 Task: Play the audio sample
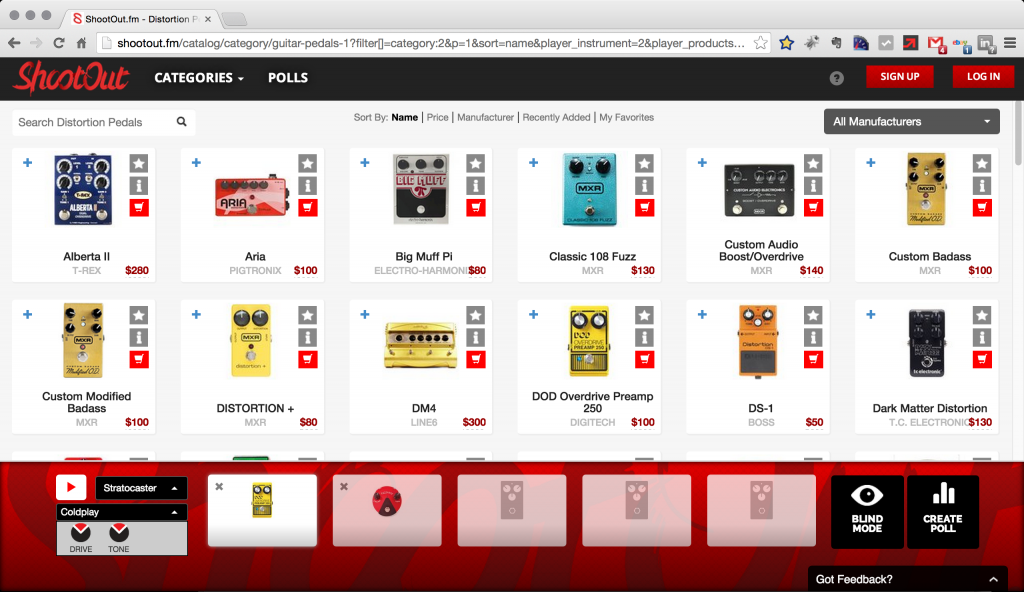pos(71,487)
